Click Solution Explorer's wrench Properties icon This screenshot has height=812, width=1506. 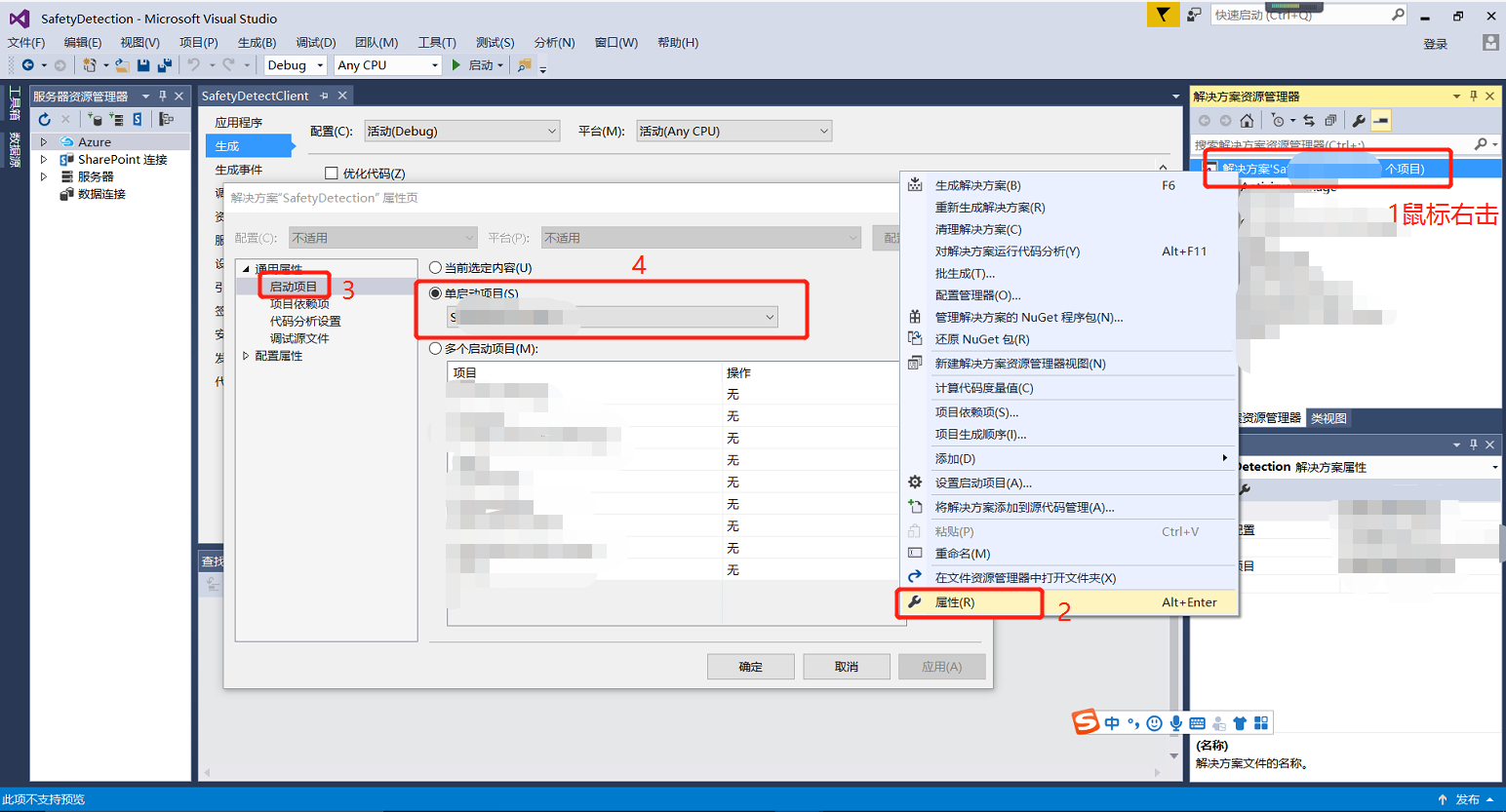click(1359, 121)
